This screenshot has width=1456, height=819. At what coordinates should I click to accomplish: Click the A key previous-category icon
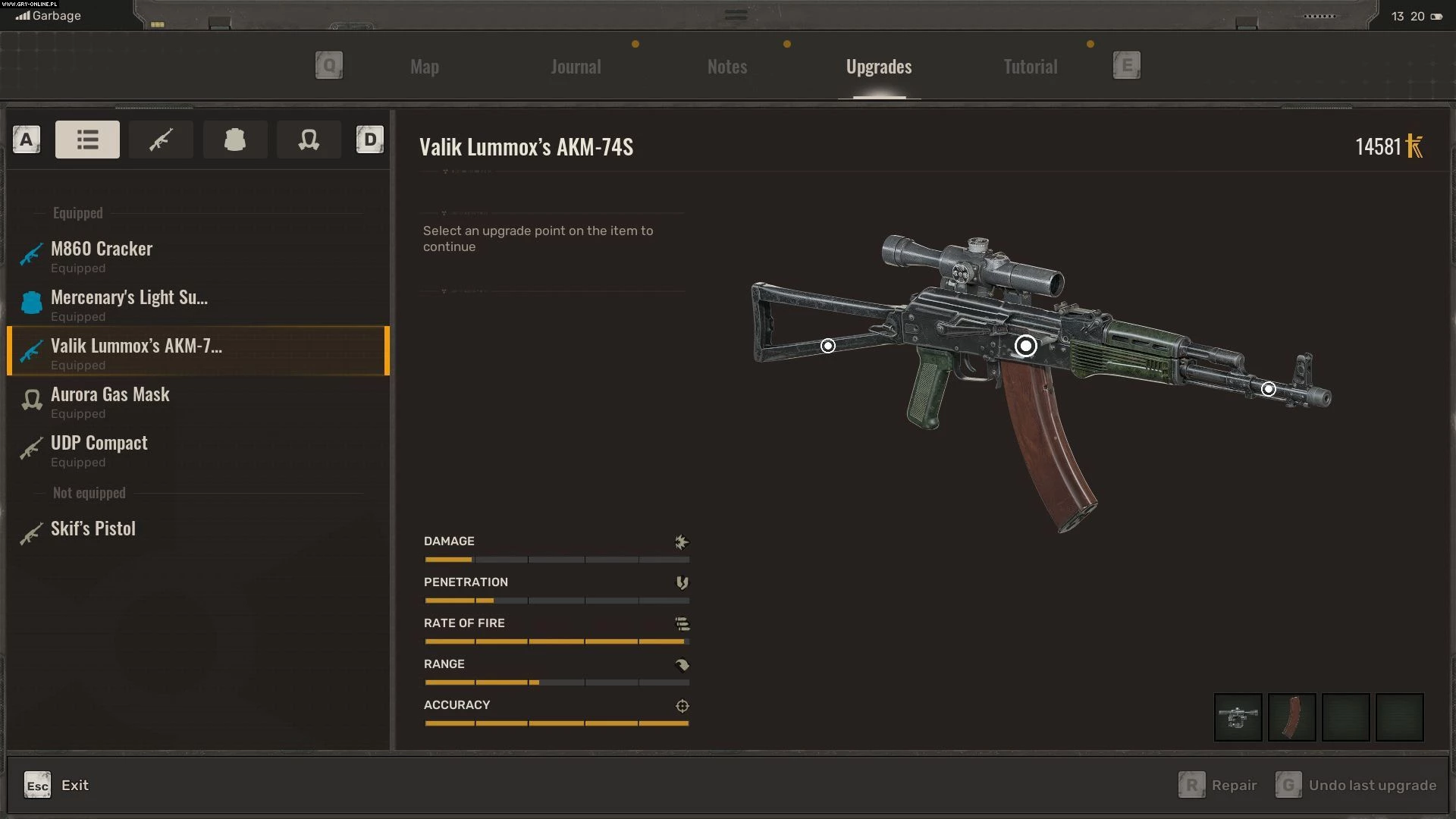pyautogui.click(x=27, y=140)
